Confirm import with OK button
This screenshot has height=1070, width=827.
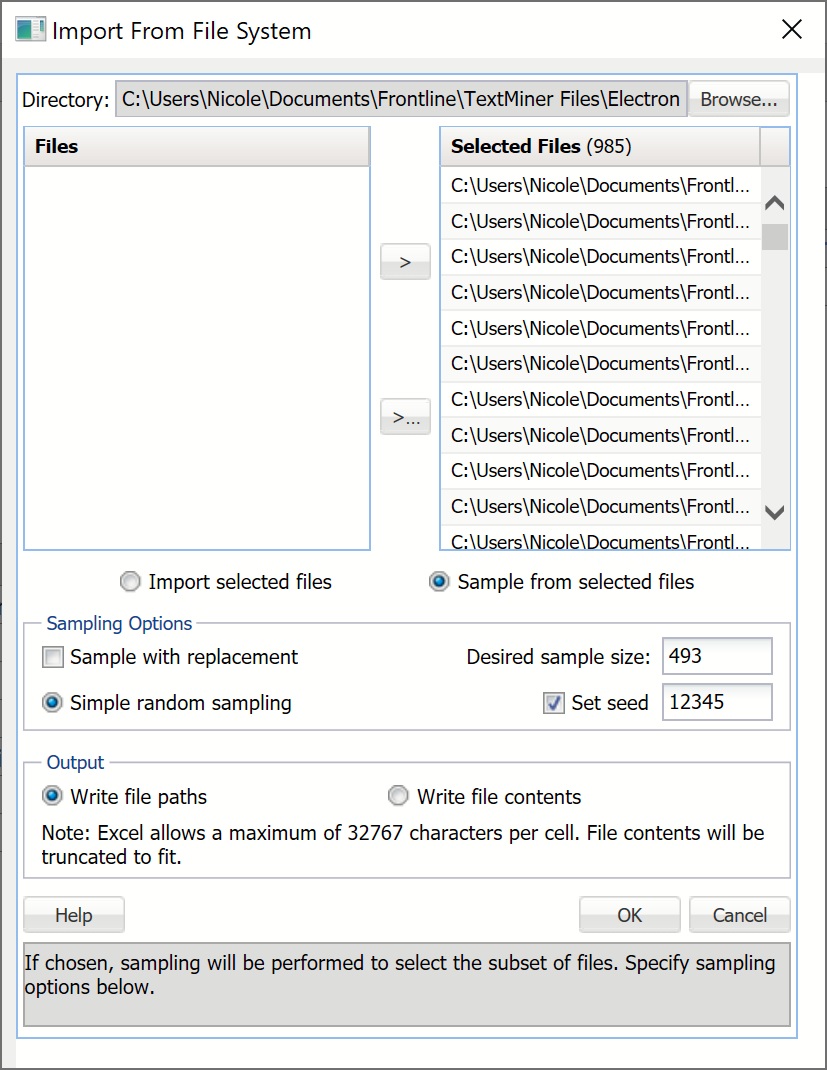[x=629, y=914]
